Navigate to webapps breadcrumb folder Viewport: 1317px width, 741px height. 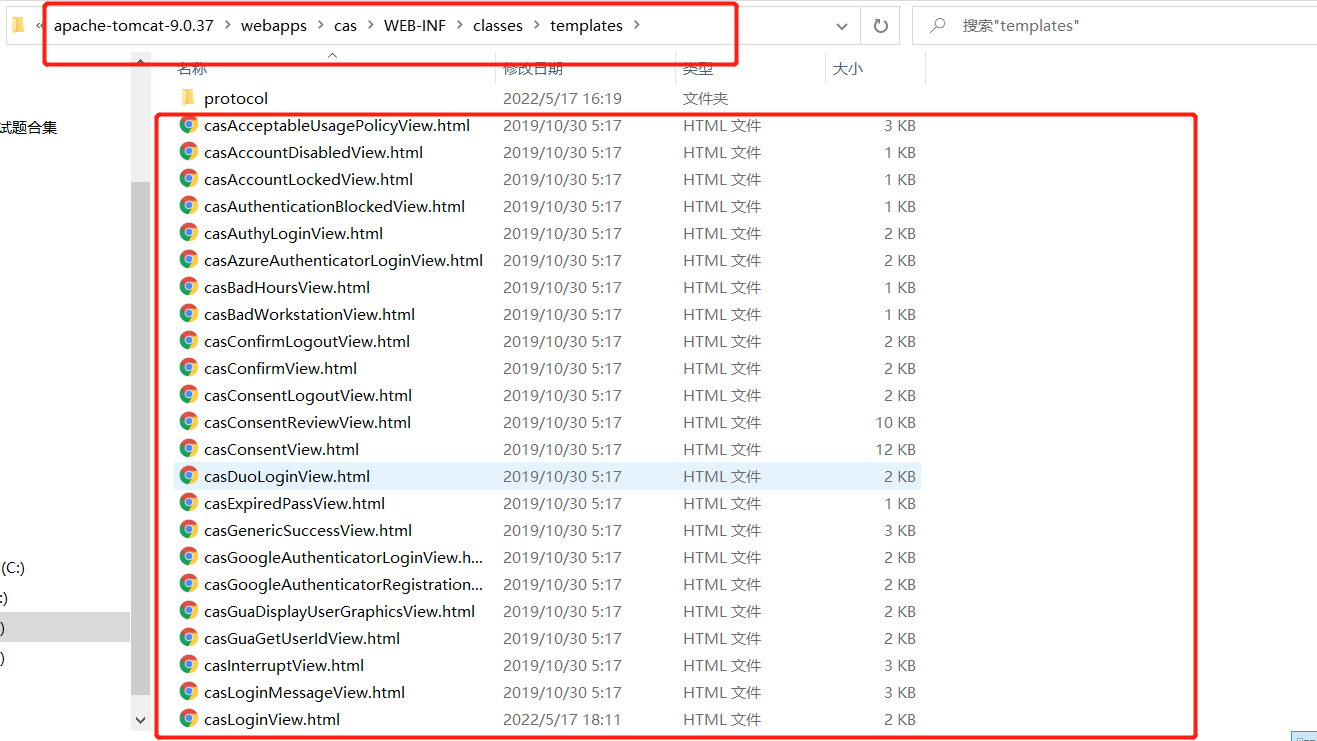274,26
